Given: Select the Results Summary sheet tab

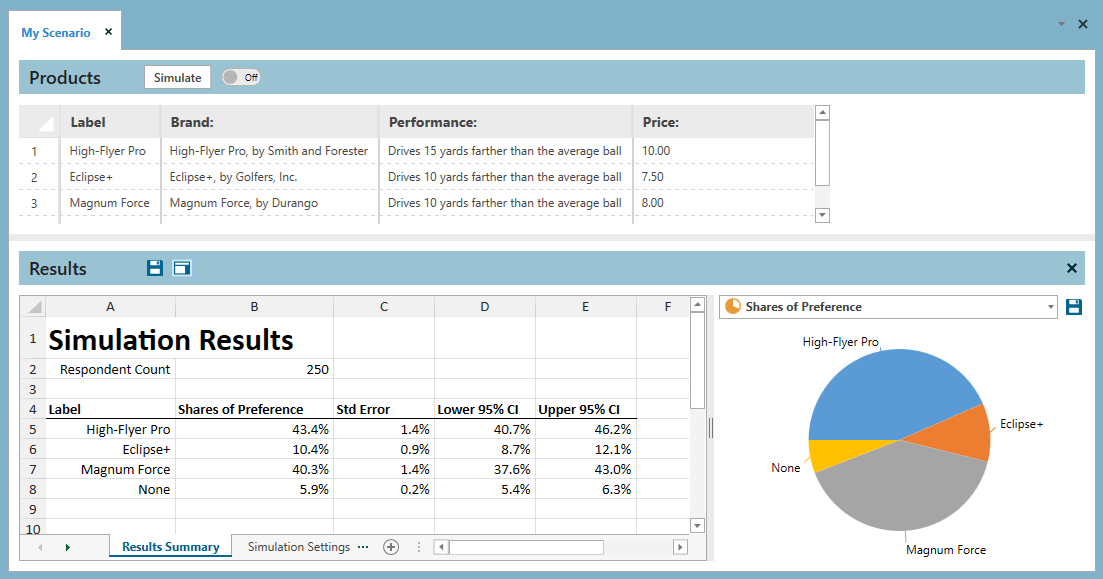Looking at the screenshot, I should coord(170,547).
